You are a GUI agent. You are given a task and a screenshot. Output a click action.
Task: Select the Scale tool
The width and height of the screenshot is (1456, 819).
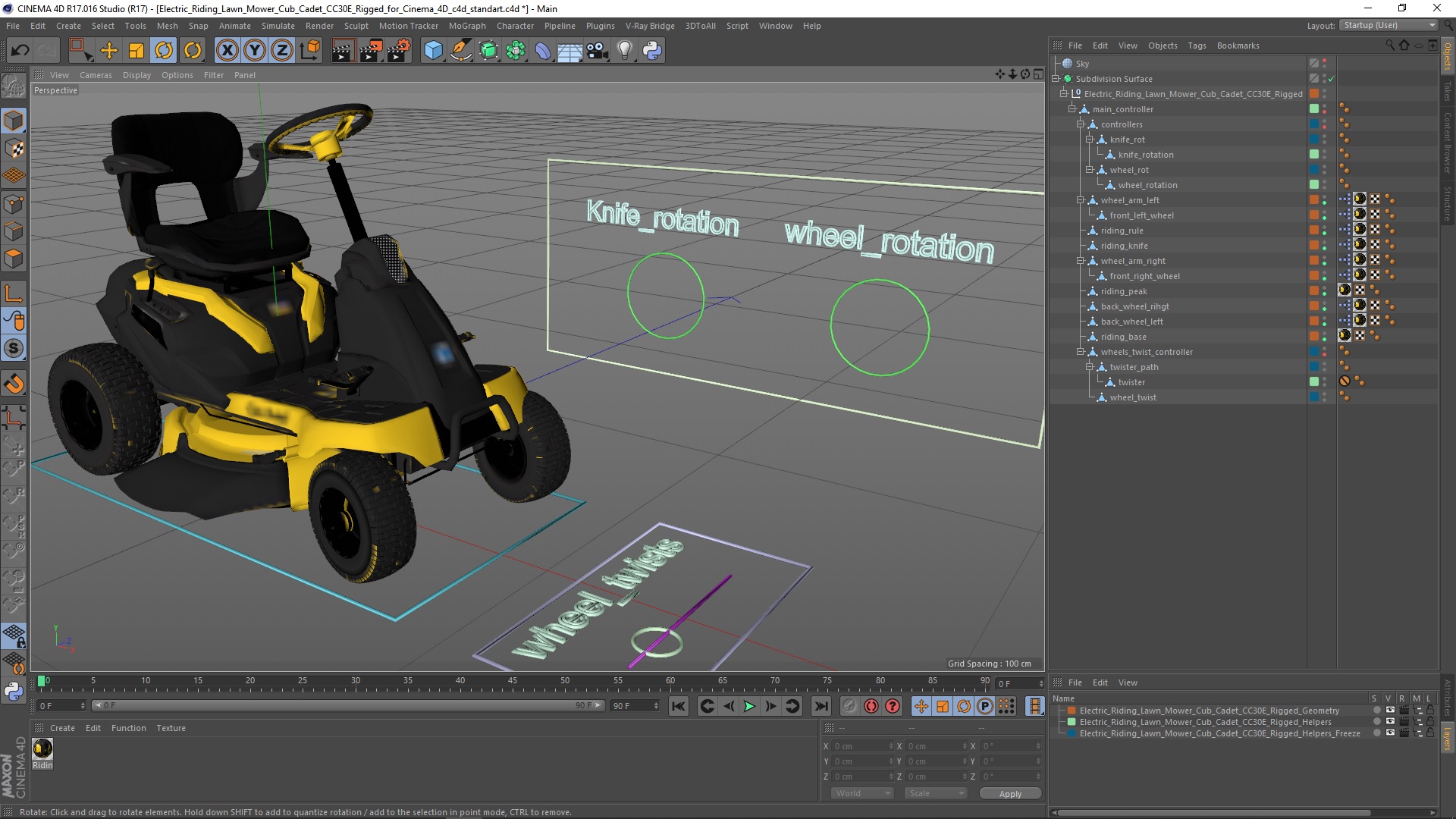(x=136, y=51)
